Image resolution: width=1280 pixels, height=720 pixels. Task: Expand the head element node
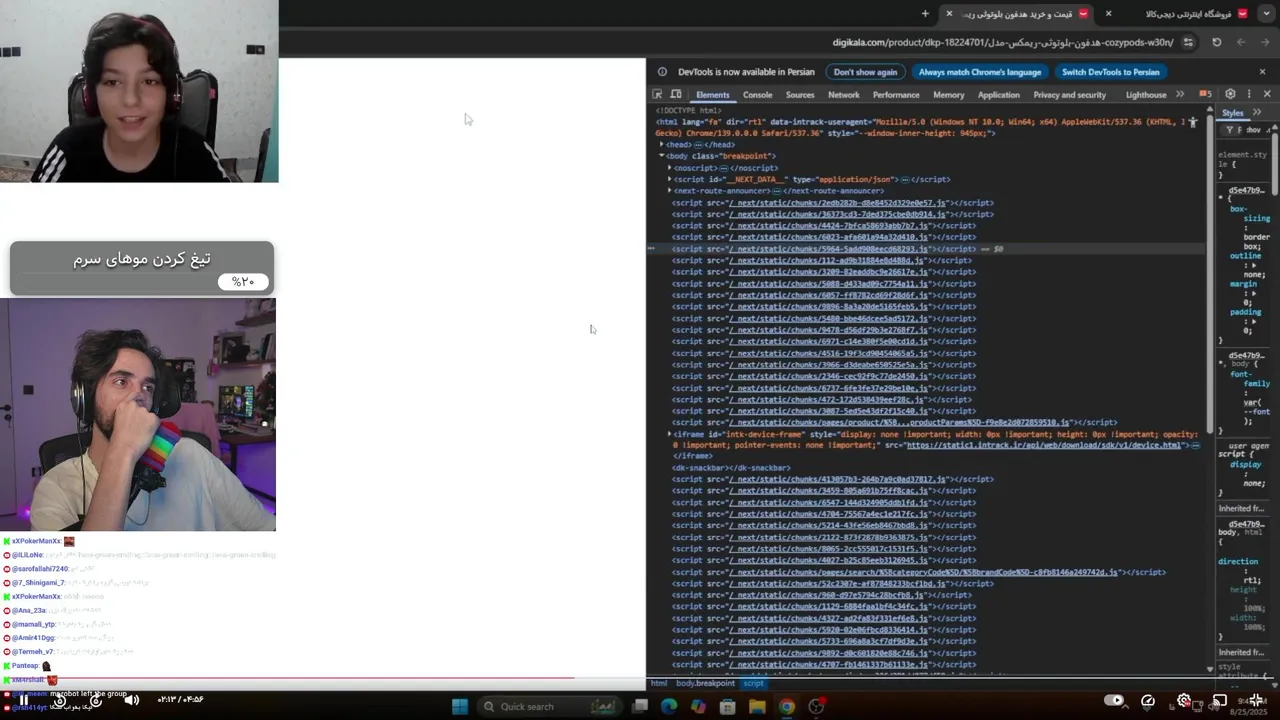click(662, 145)
